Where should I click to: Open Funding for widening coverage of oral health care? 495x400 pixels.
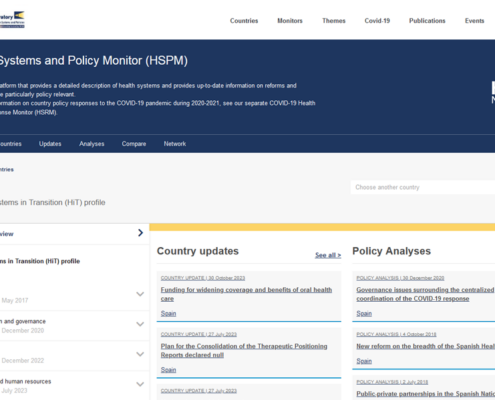(x=246, y=294)
